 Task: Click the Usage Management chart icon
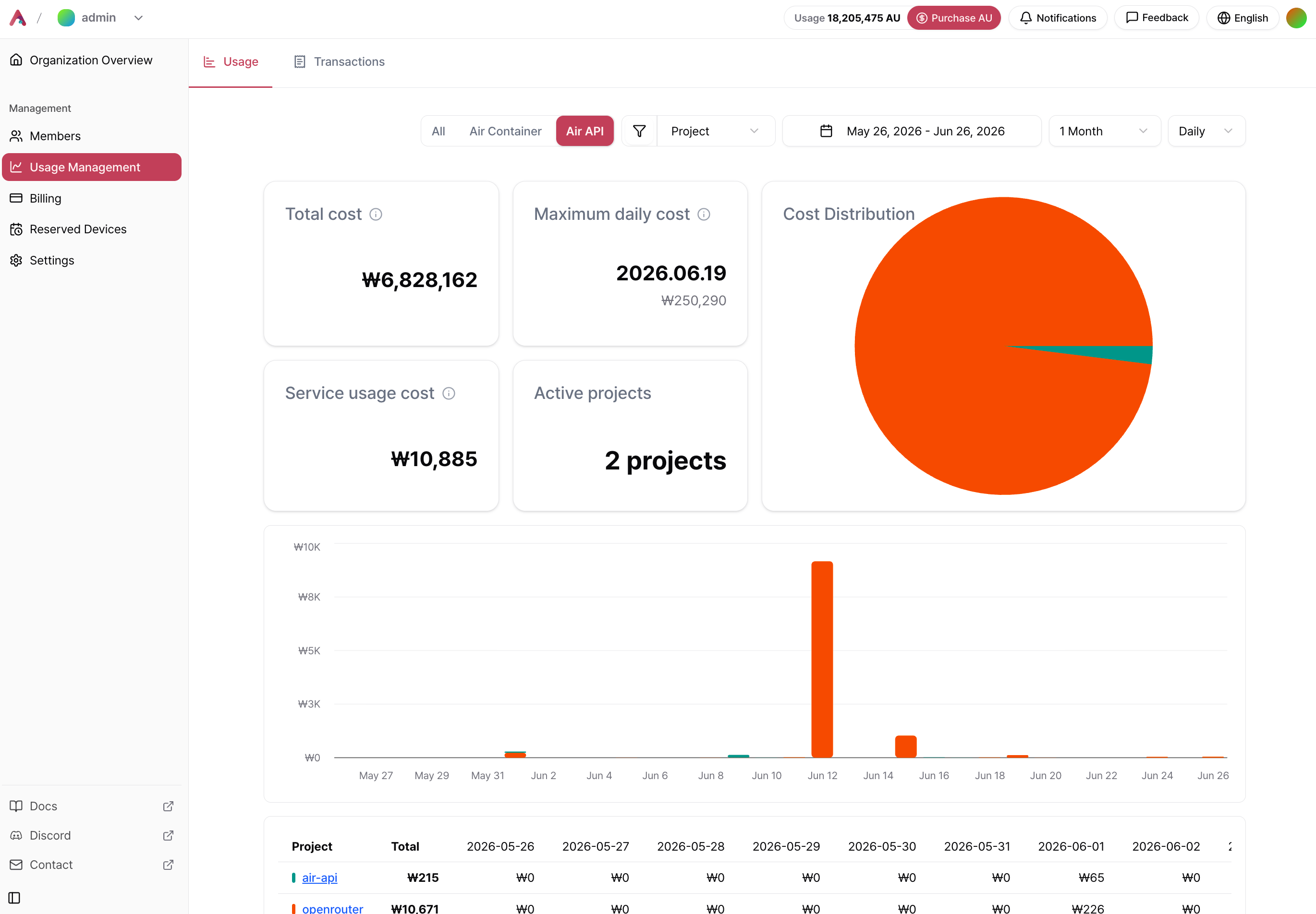click(16, 167)
